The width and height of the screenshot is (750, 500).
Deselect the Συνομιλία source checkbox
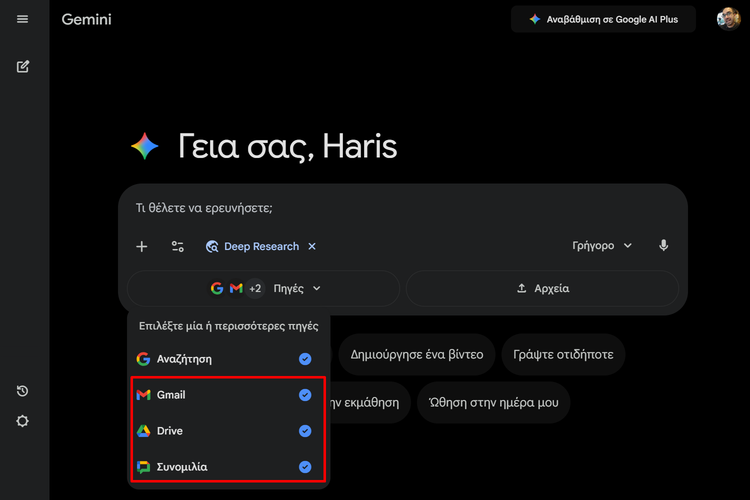tap(305, 467)
